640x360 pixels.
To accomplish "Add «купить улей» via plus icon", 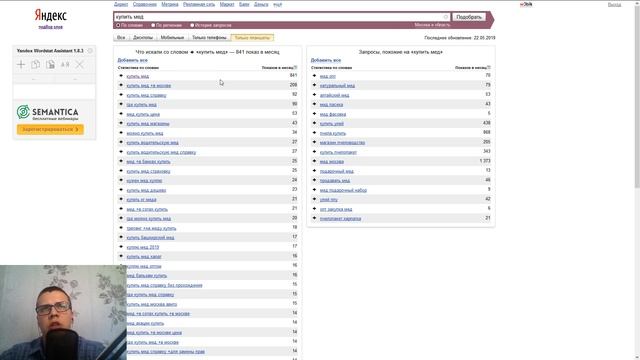I will 314,123.
